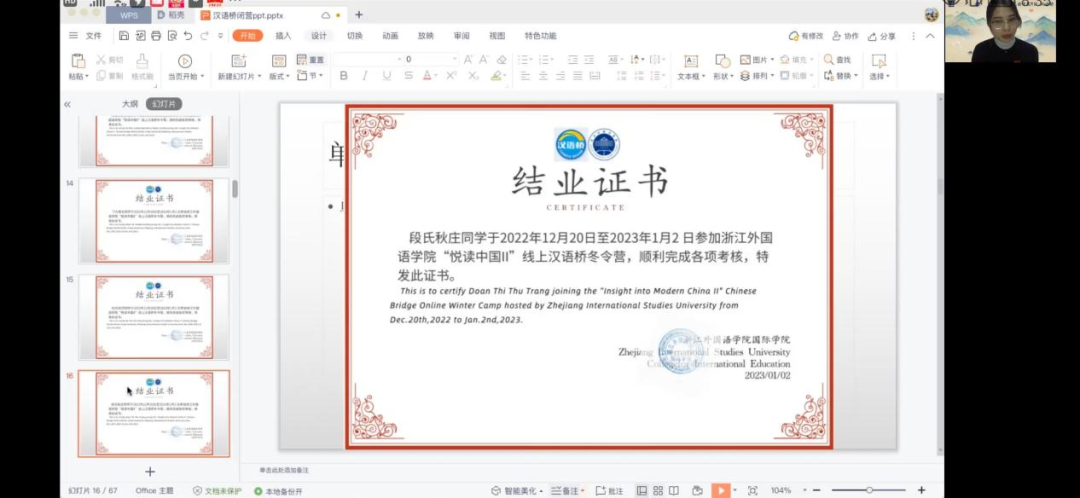Viewport: 1080px width, 498px height.
Task: Increase font size with the larger A icon
Action: 468,60
